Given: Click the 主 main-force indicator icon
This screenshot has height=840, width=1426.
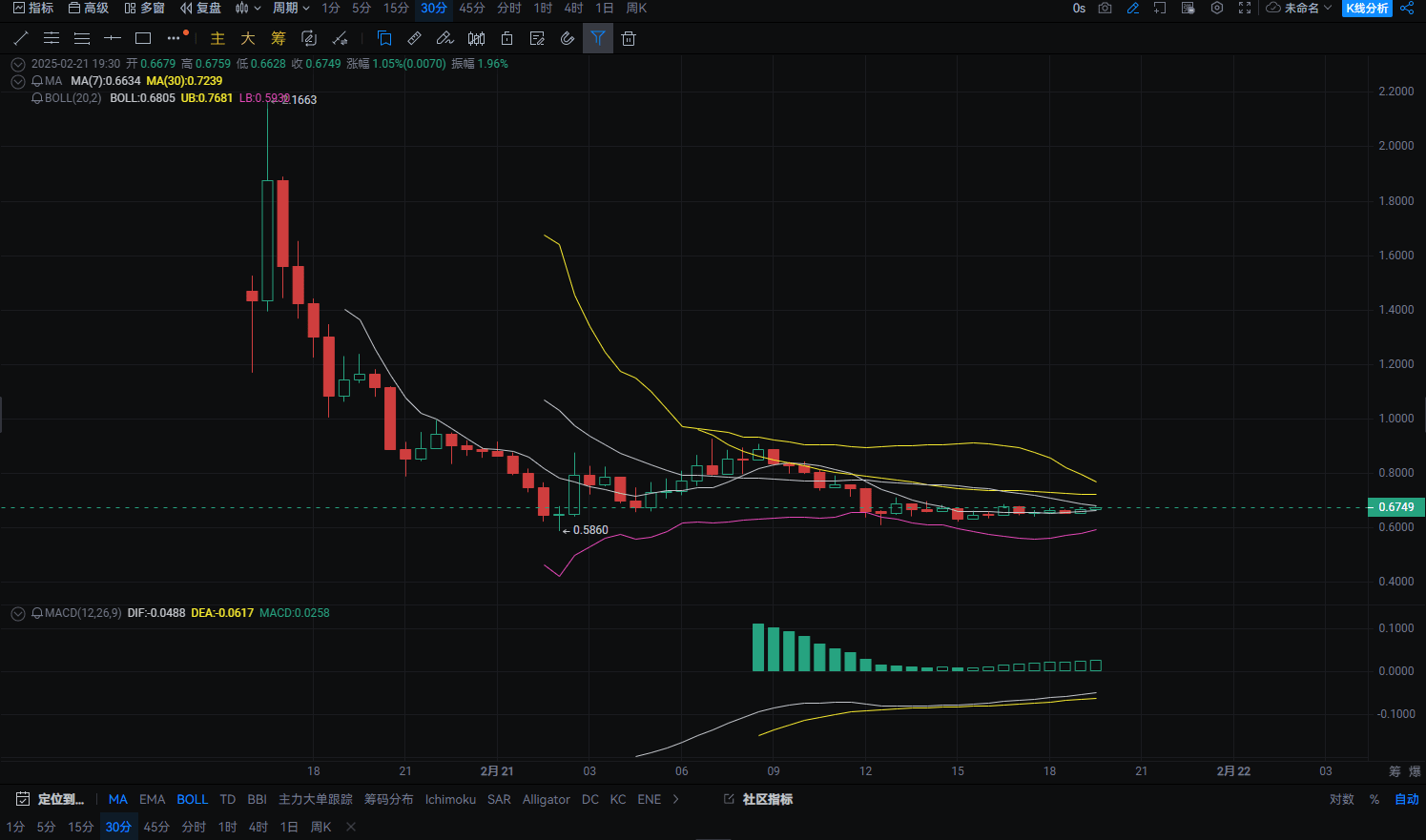Looking at the screenshot, I should [x=217, y=38].
